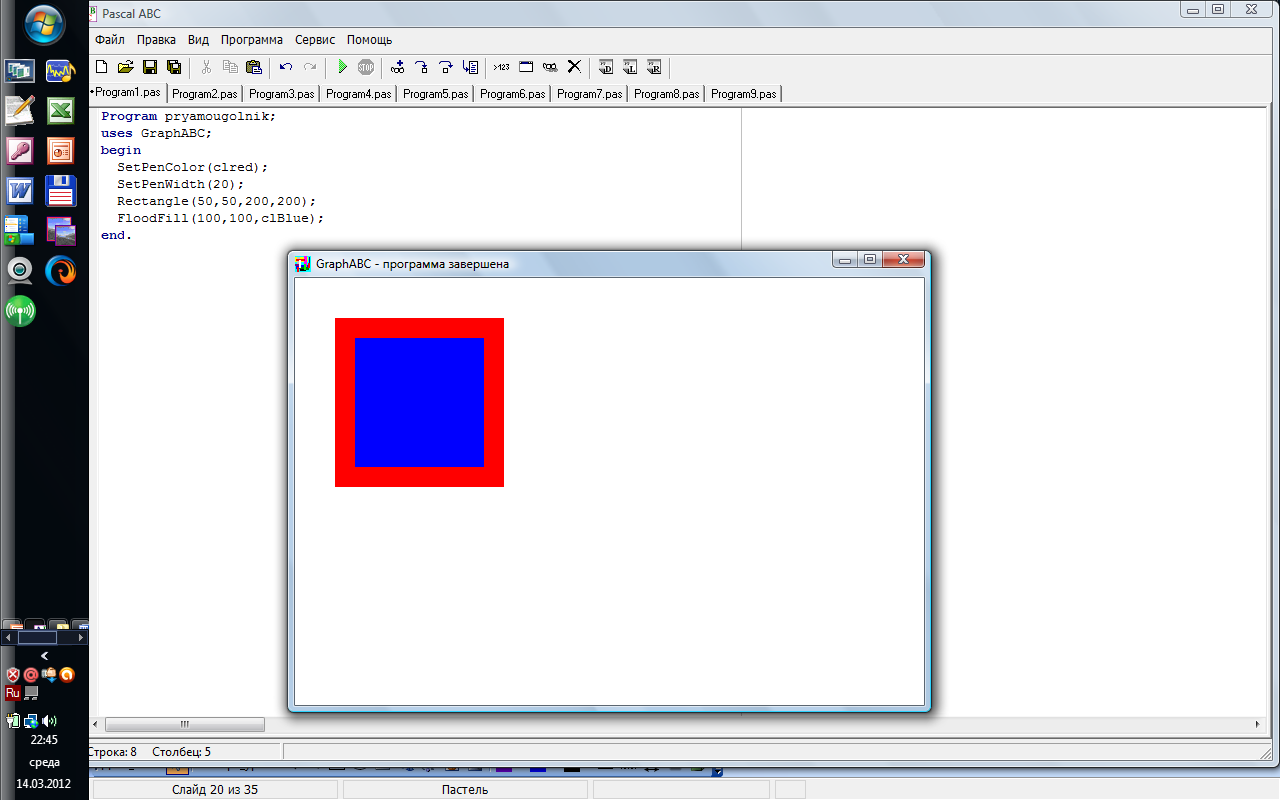Save the current program with floppy icon
The width and height of the screenshot is (1280, 800).
[150, 67]
